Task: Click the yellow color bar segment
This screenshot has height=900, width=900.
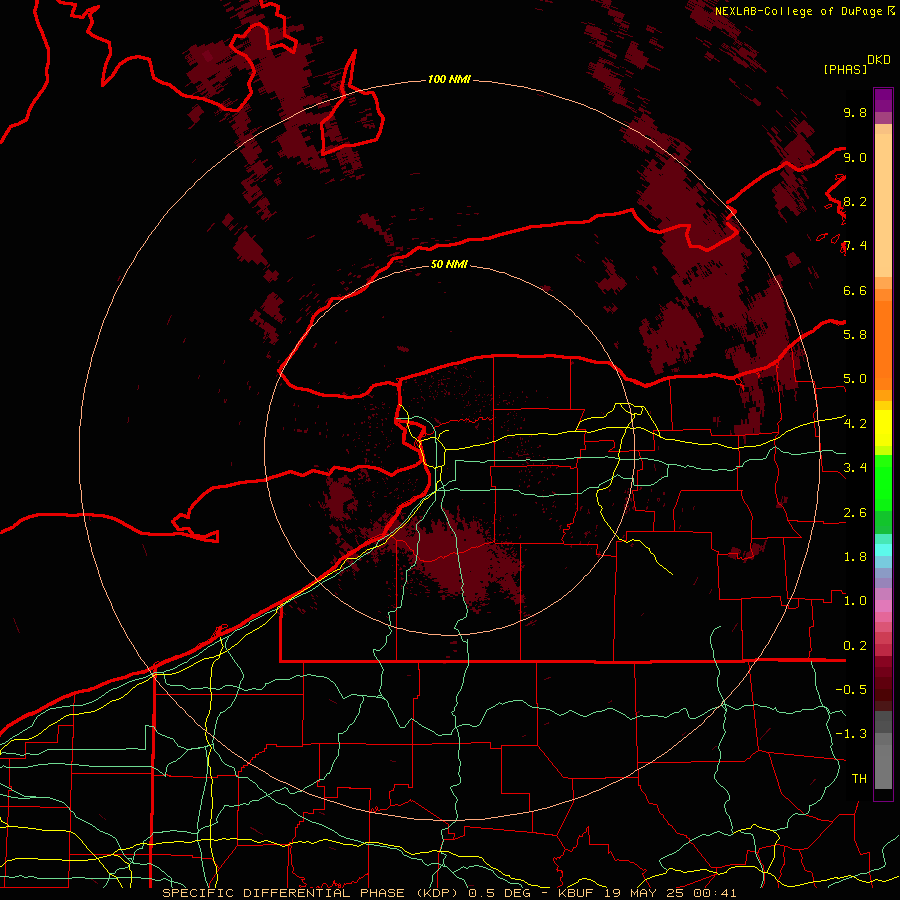Action: [883, 428]
